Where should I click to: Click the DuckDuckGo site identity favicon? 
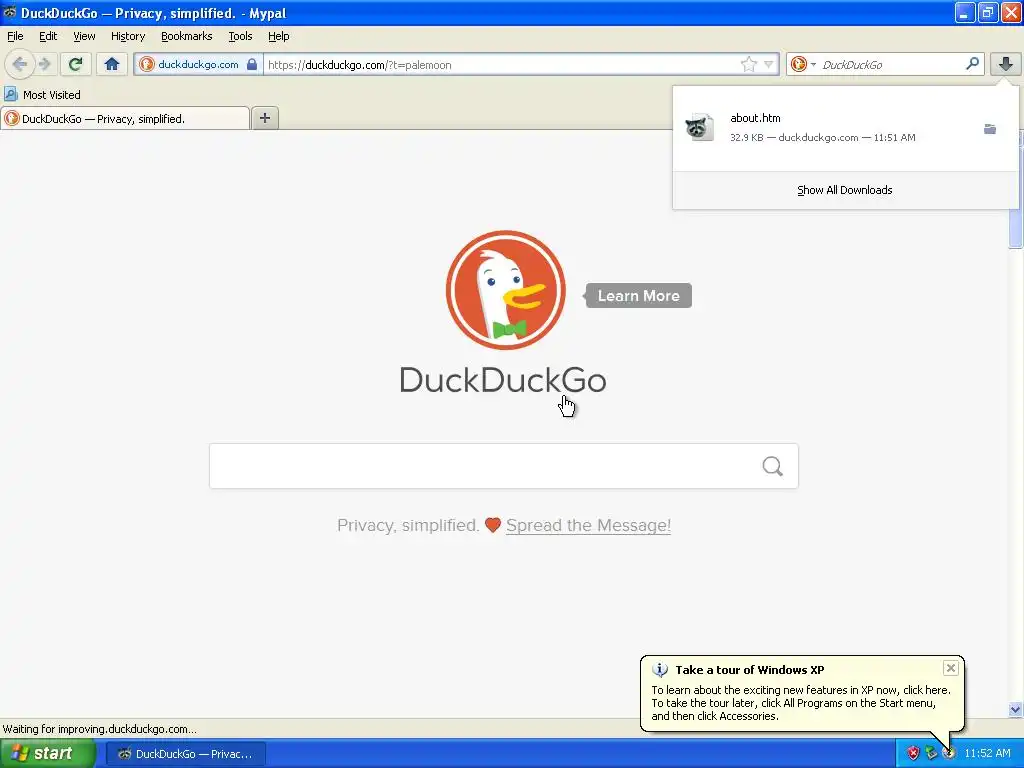147,64
